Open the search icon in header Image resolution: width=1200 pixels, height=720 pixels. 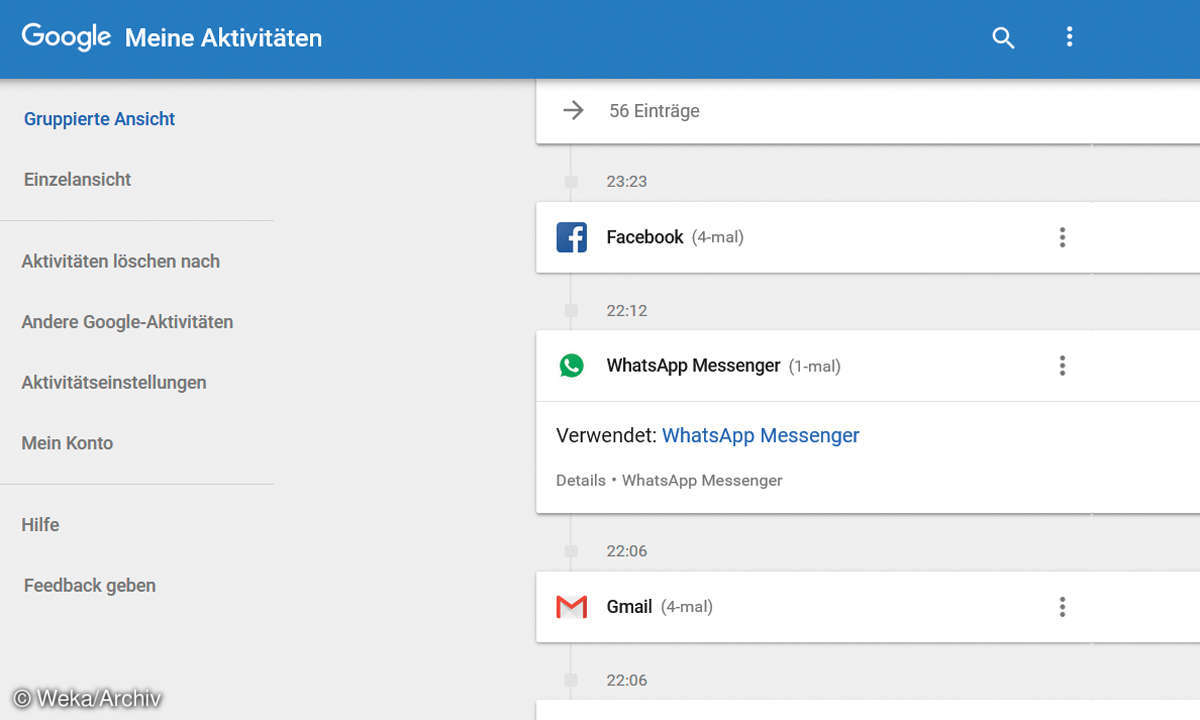coord(1003,38)
